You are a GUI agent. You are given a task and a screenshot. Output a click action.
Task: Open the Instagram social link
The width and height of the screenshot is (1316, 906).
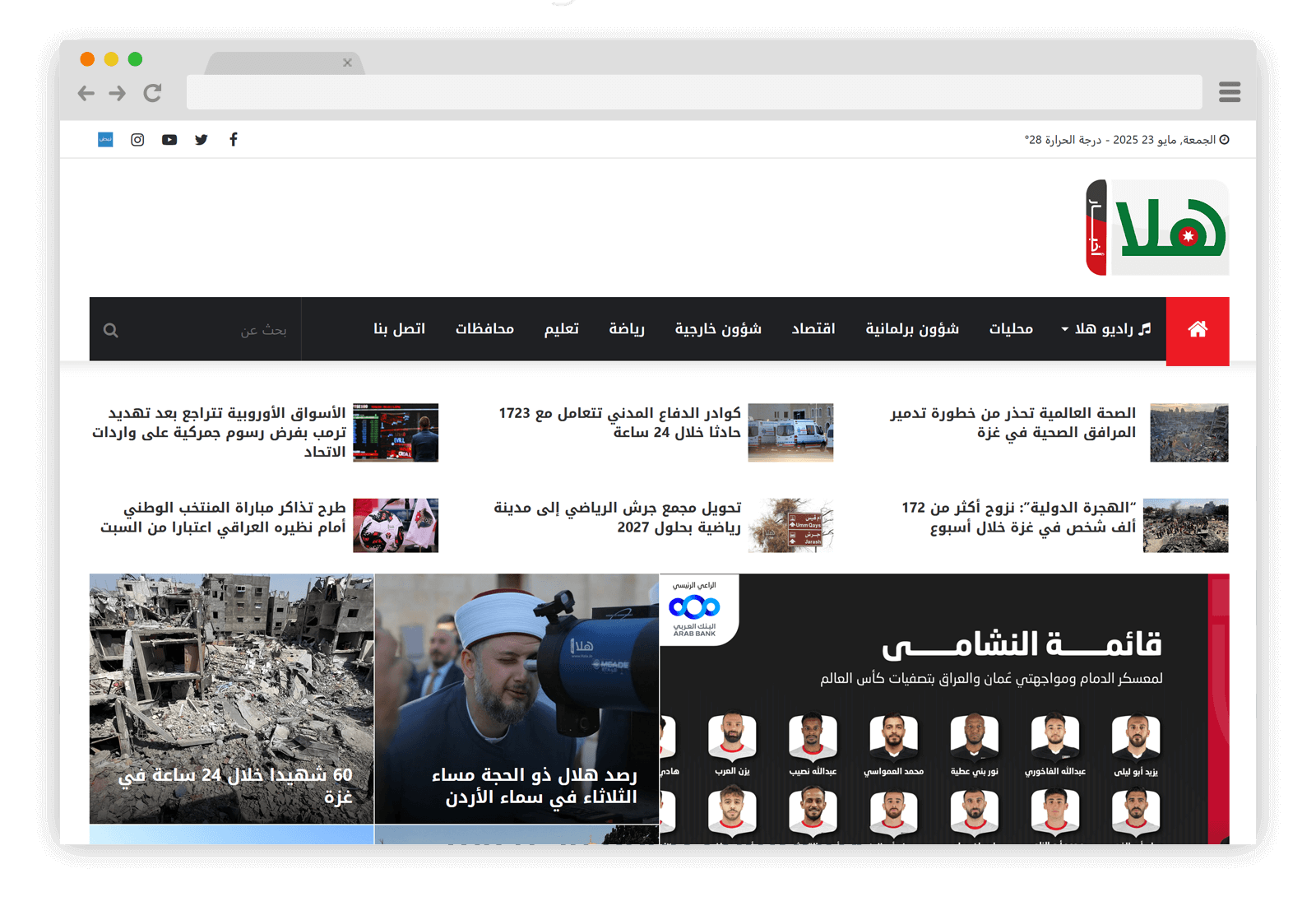click(x=137, y=140)
